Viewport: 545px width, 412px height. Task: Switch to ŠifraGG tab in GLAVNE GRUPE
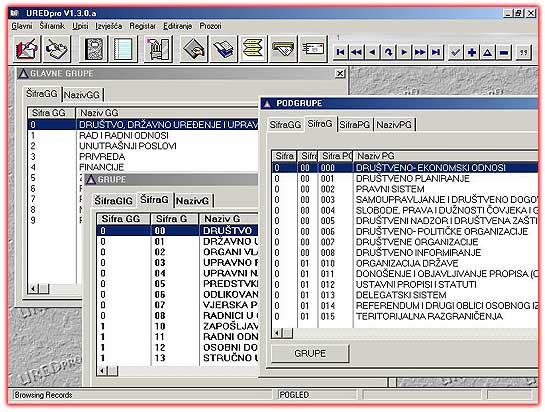coord(42,94)
